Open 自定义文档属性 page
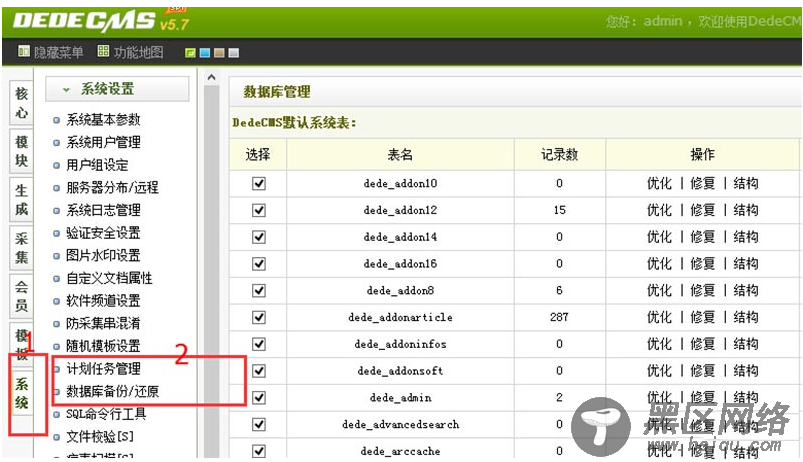 [x=109, y=278]
